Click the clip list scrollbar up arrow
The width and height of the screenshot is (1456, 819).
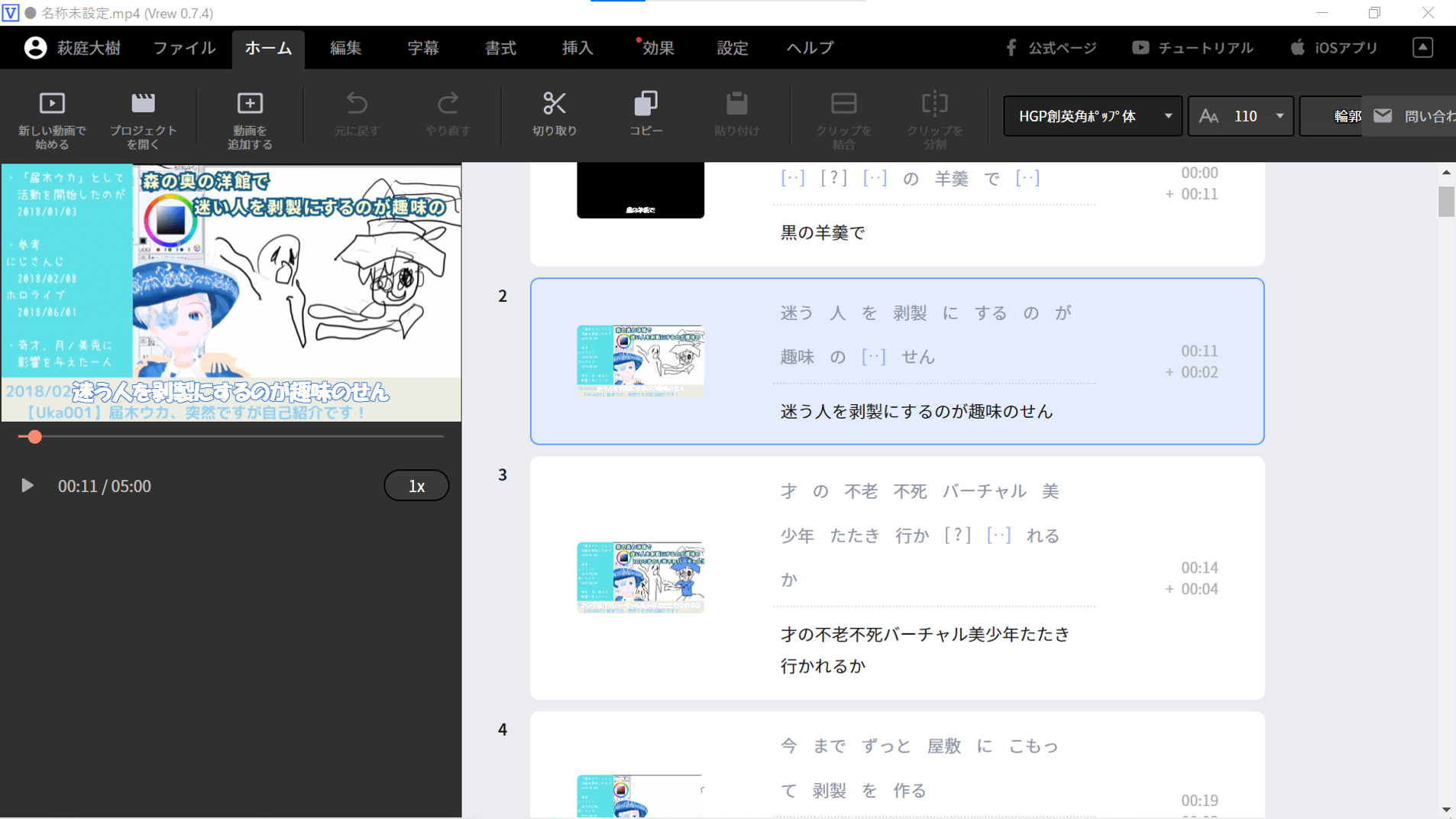click(1446, 173)
